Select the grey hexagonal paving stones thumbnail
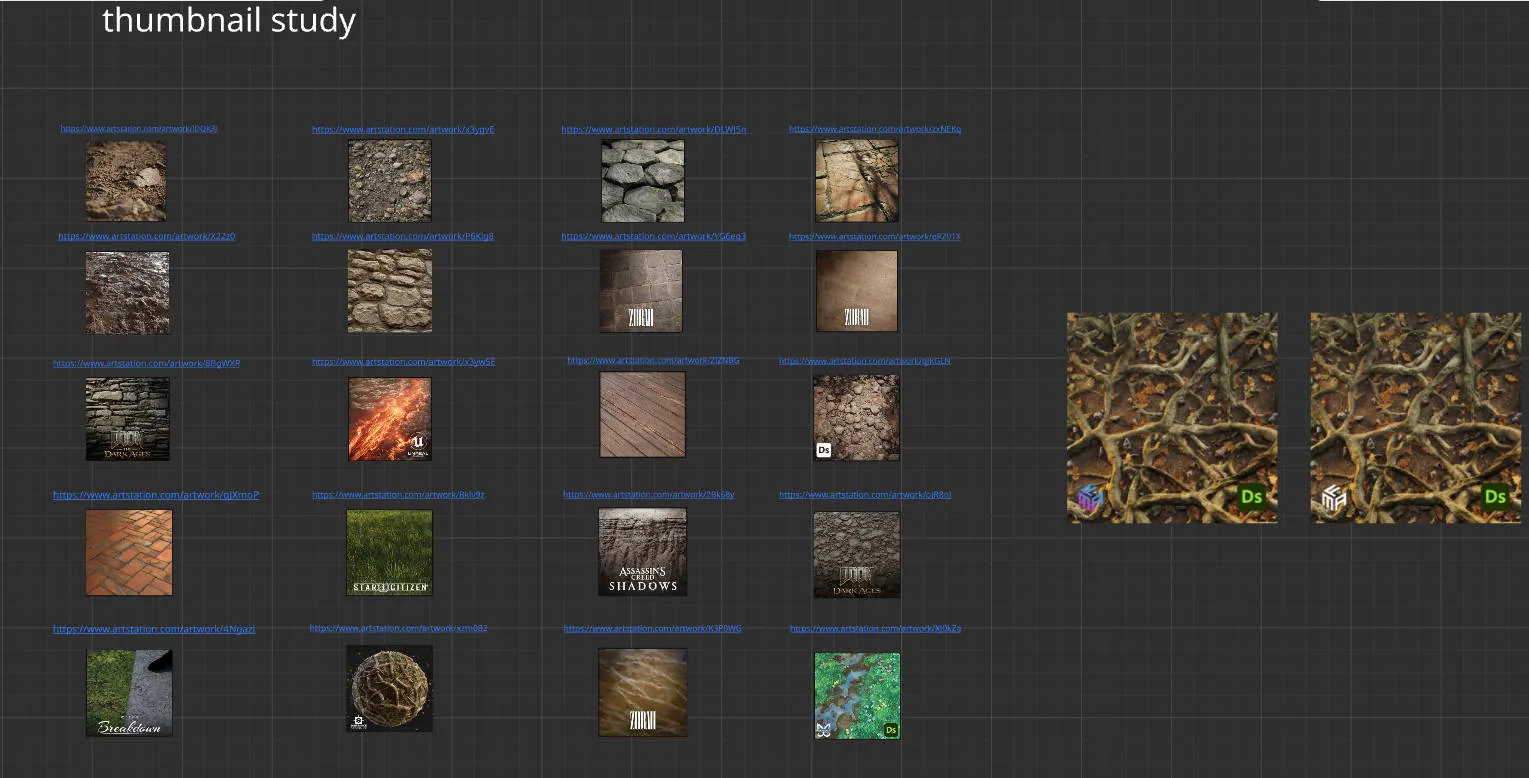 pyautogui.click(x=643, y=181)
